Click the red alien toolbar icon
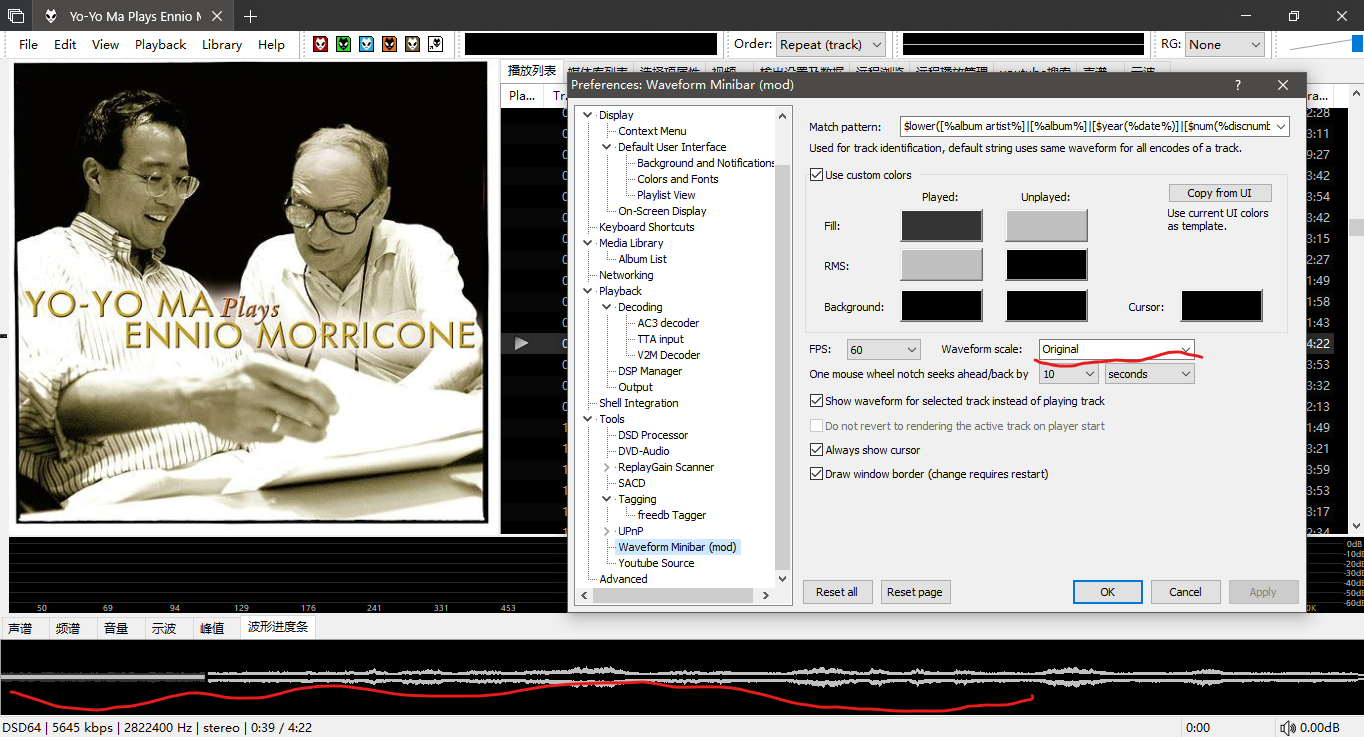1364x737 pixels. tap(320, 44)
